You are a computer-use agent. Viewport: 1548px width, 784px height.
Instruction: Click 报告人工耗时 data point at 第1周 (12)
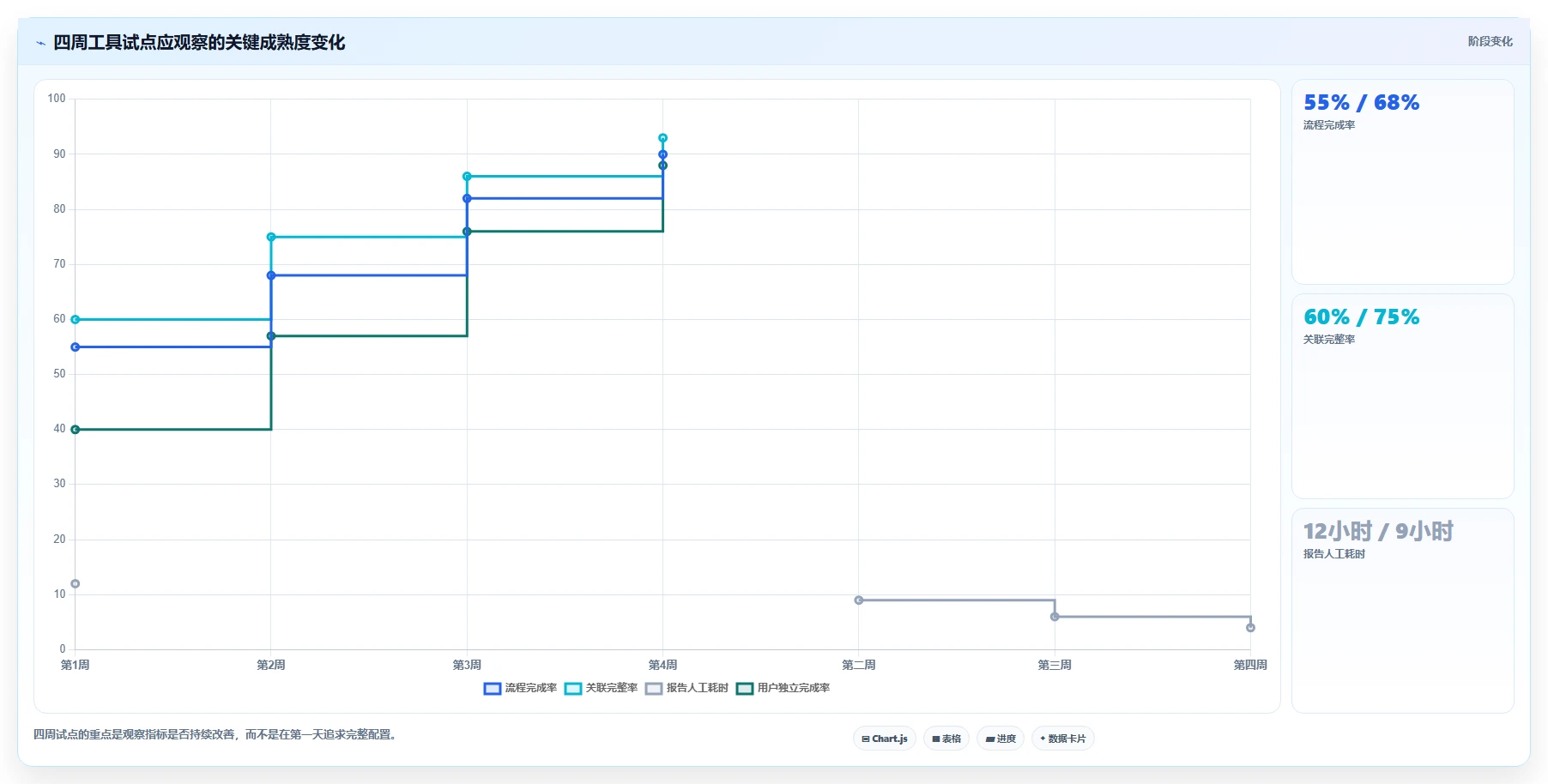pos(76,584)
